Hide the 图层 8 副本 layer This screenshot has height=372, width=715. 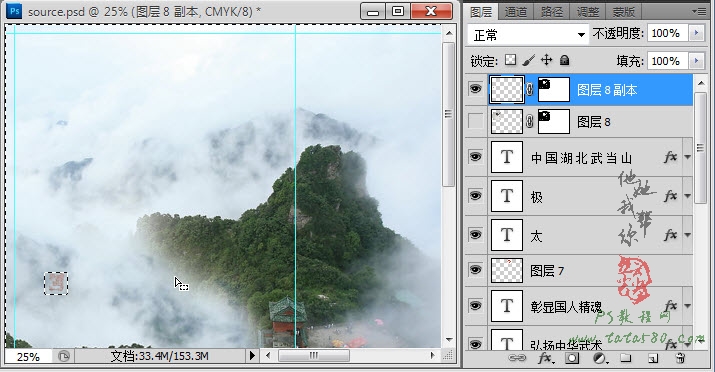coord(476,88)
